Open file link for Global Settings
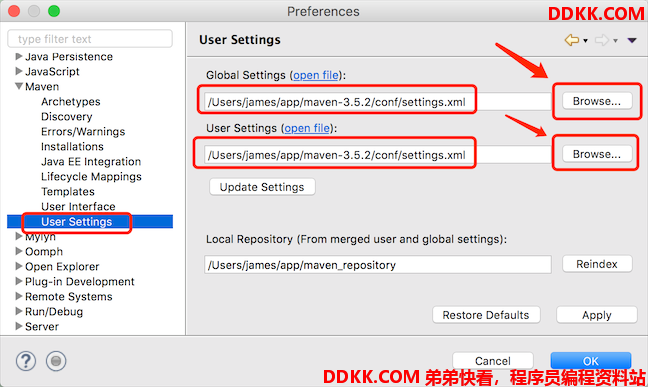The width and height of the screenshot is (648, 387). pyautogui.click(x=316, y=75)
